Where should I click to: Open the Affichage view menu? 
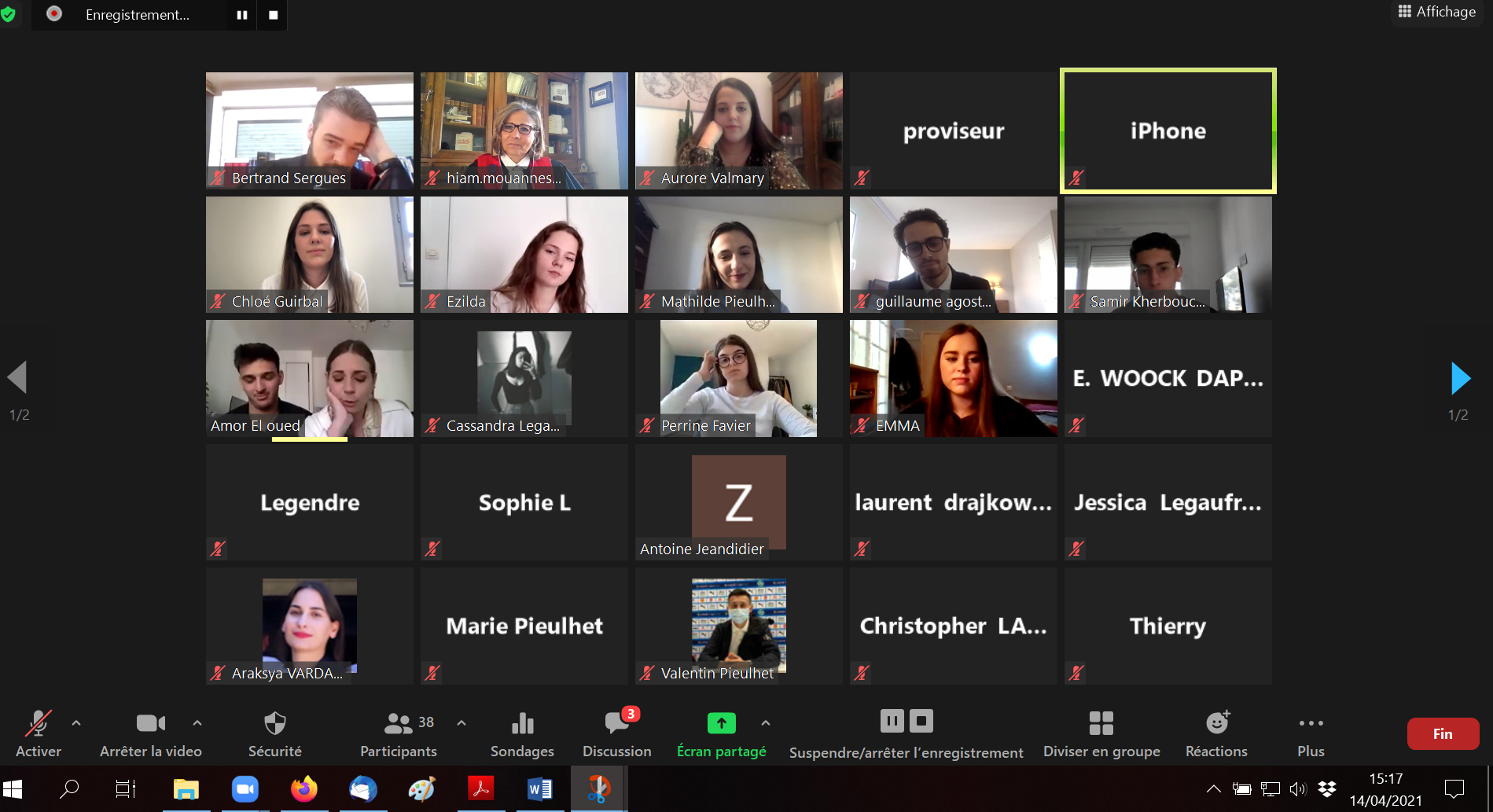point(1436,12)
